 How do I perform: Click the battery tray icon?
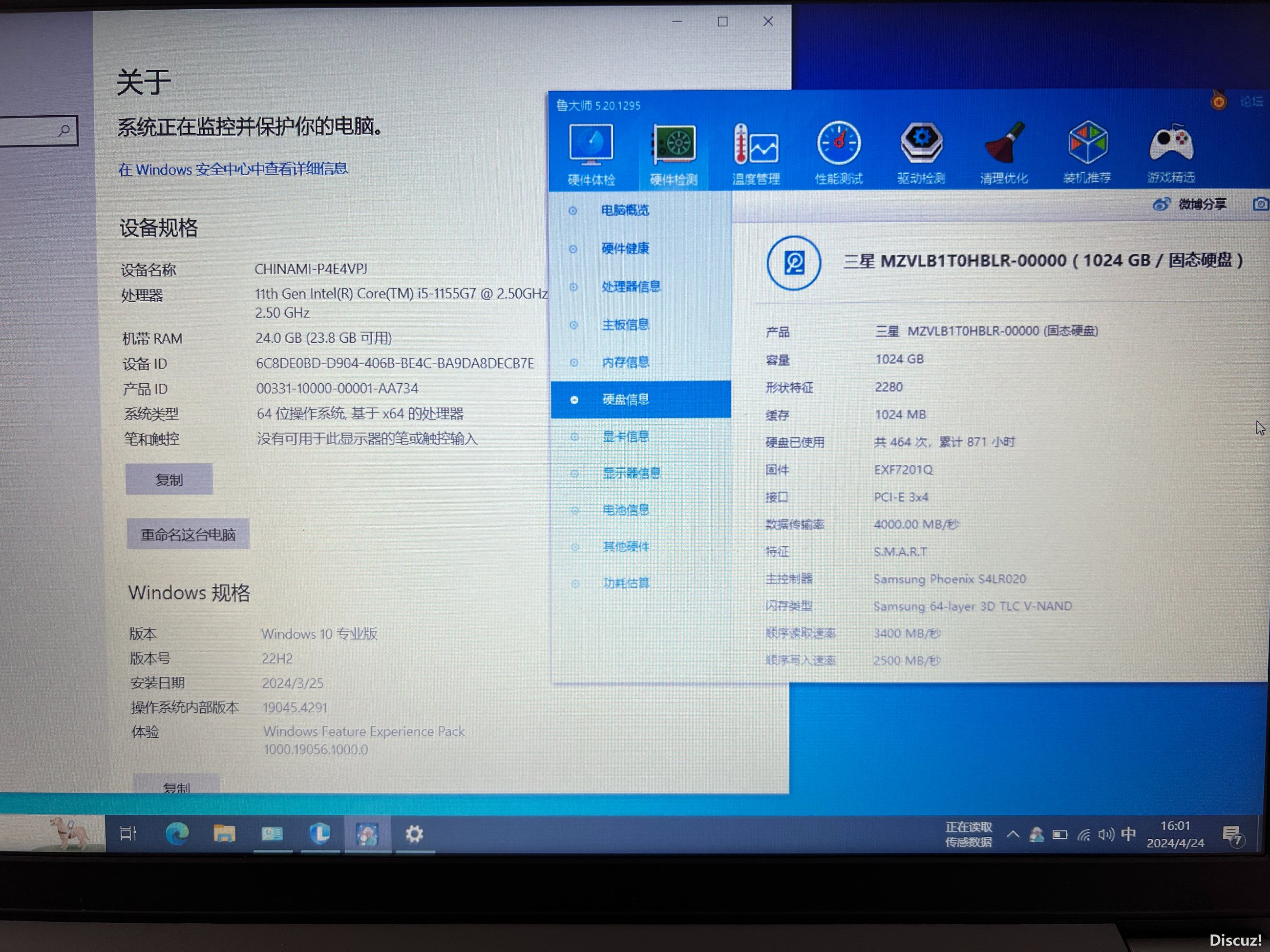(x=1060, y=835)
